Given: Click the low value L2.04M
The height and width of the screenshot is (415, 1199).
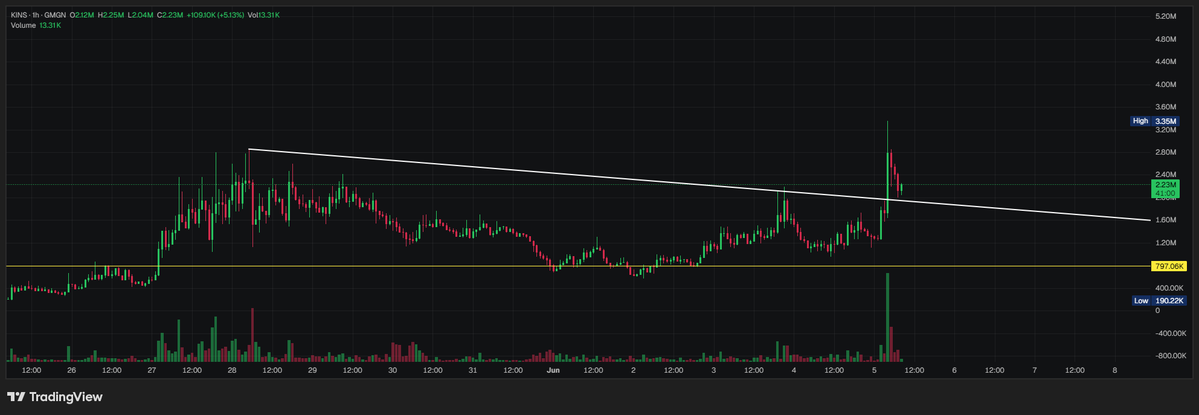Looking at the screenshot, I should point(141,15).
